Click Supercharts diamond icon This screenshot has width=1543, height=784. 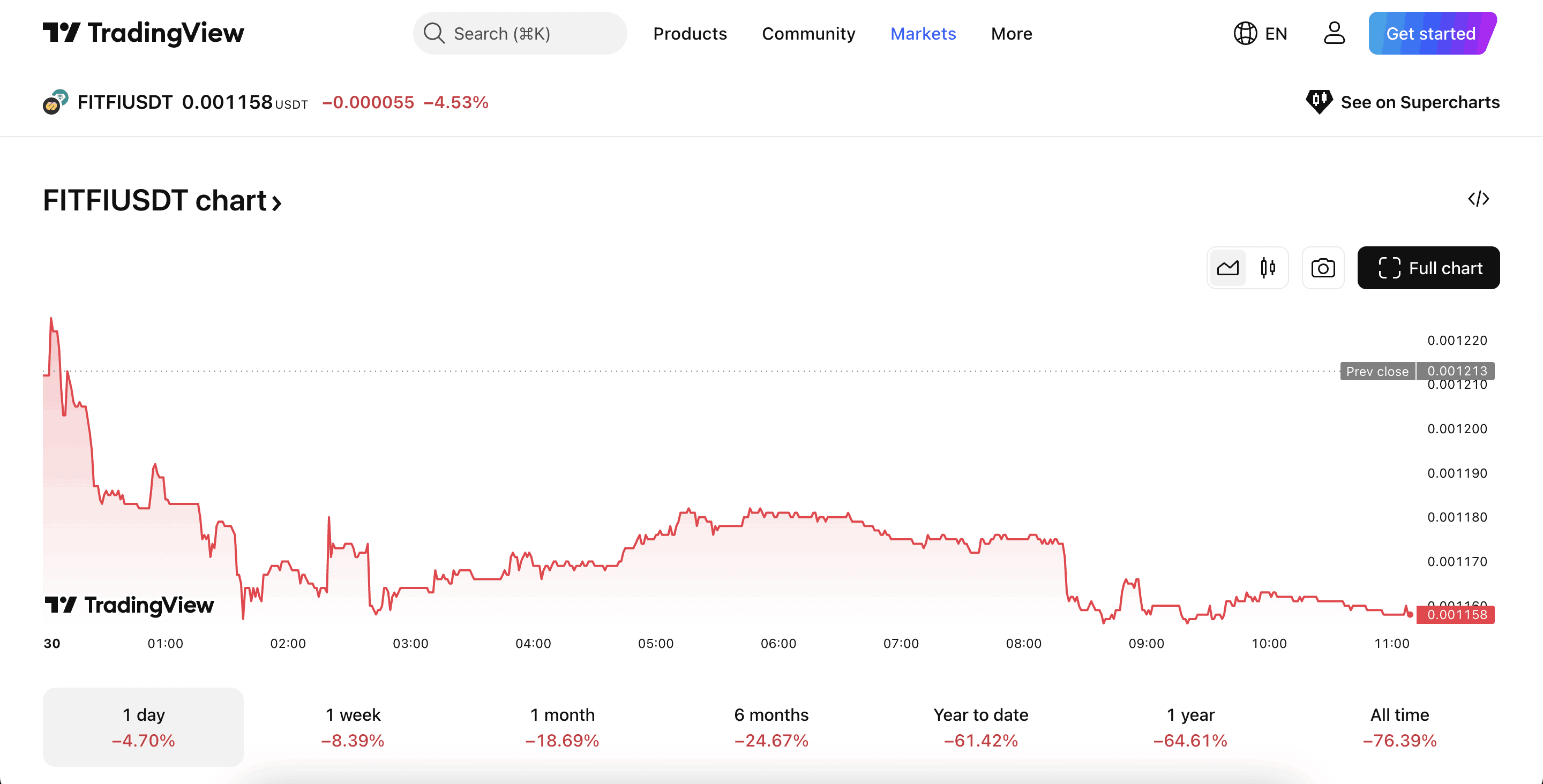coord(1319,102)
